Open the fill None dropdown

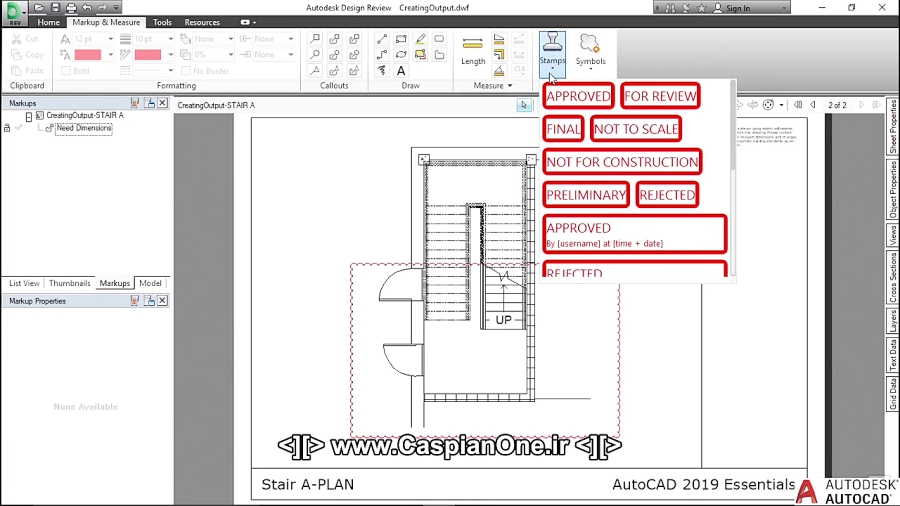pos(230,39)
